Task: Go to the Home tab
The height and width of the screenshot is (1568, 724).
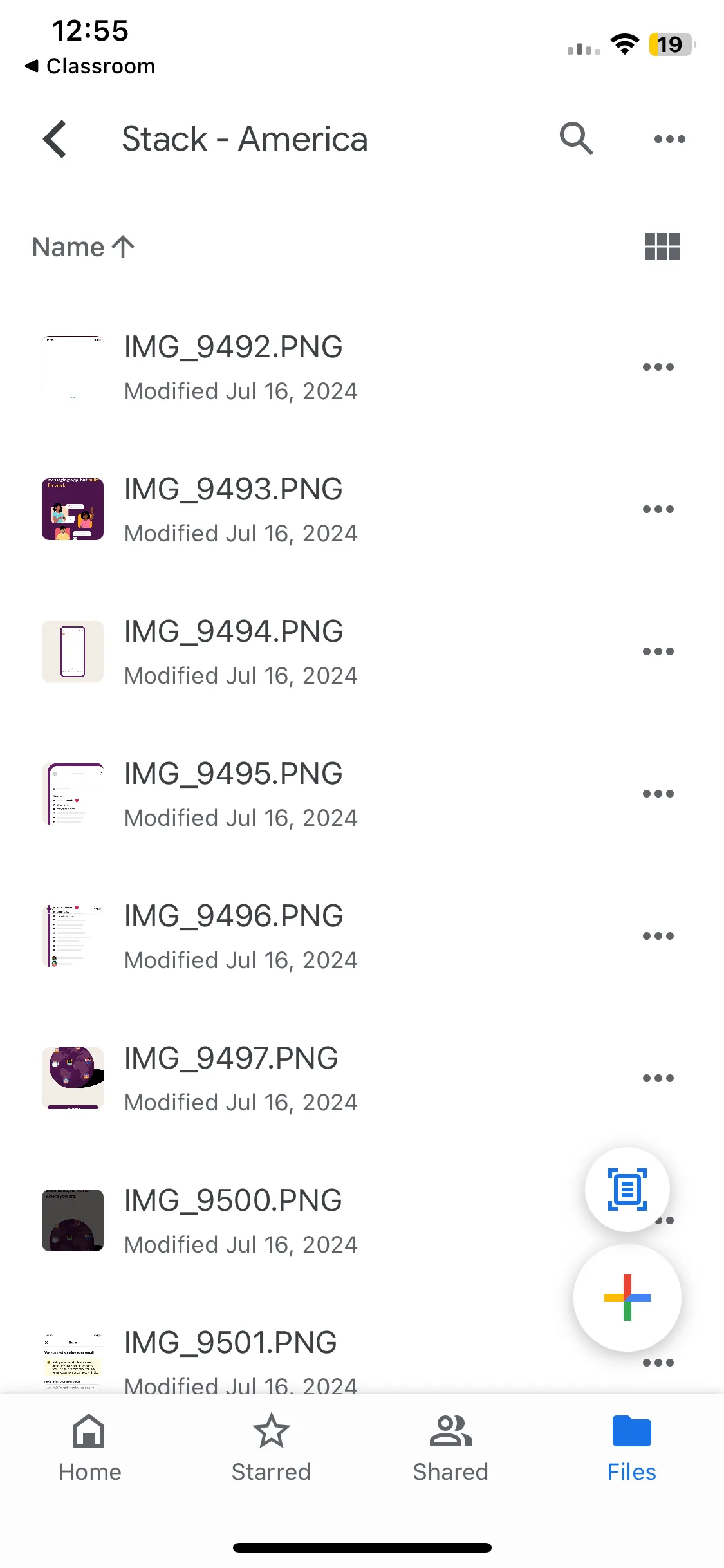Action: click(90, 1448)
